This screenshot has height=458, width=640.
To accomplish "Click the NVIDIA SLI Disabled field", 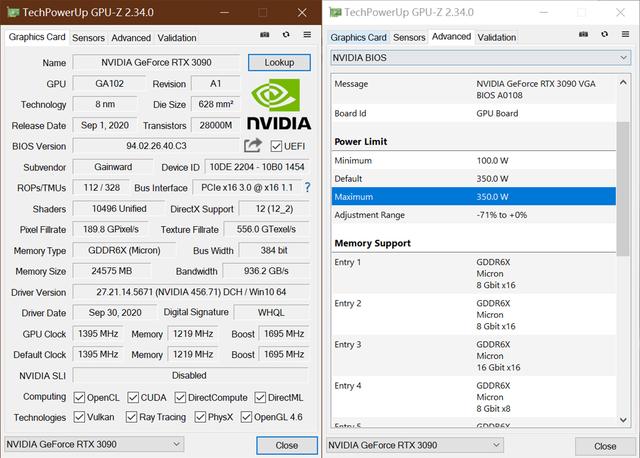I will 190,375.
